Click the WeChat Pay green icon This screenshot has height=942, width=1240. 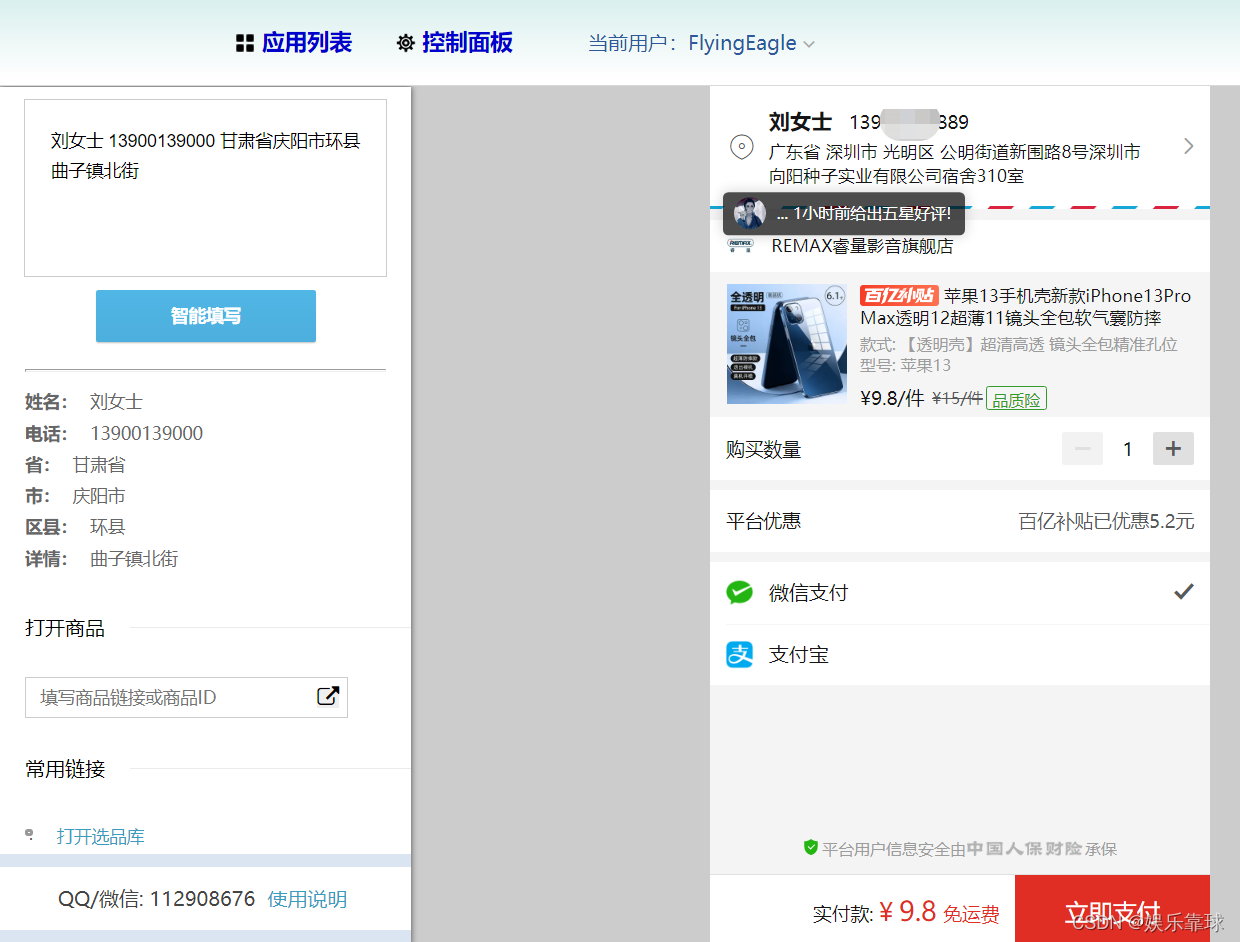pyautogui.click(x=739, y=593)
